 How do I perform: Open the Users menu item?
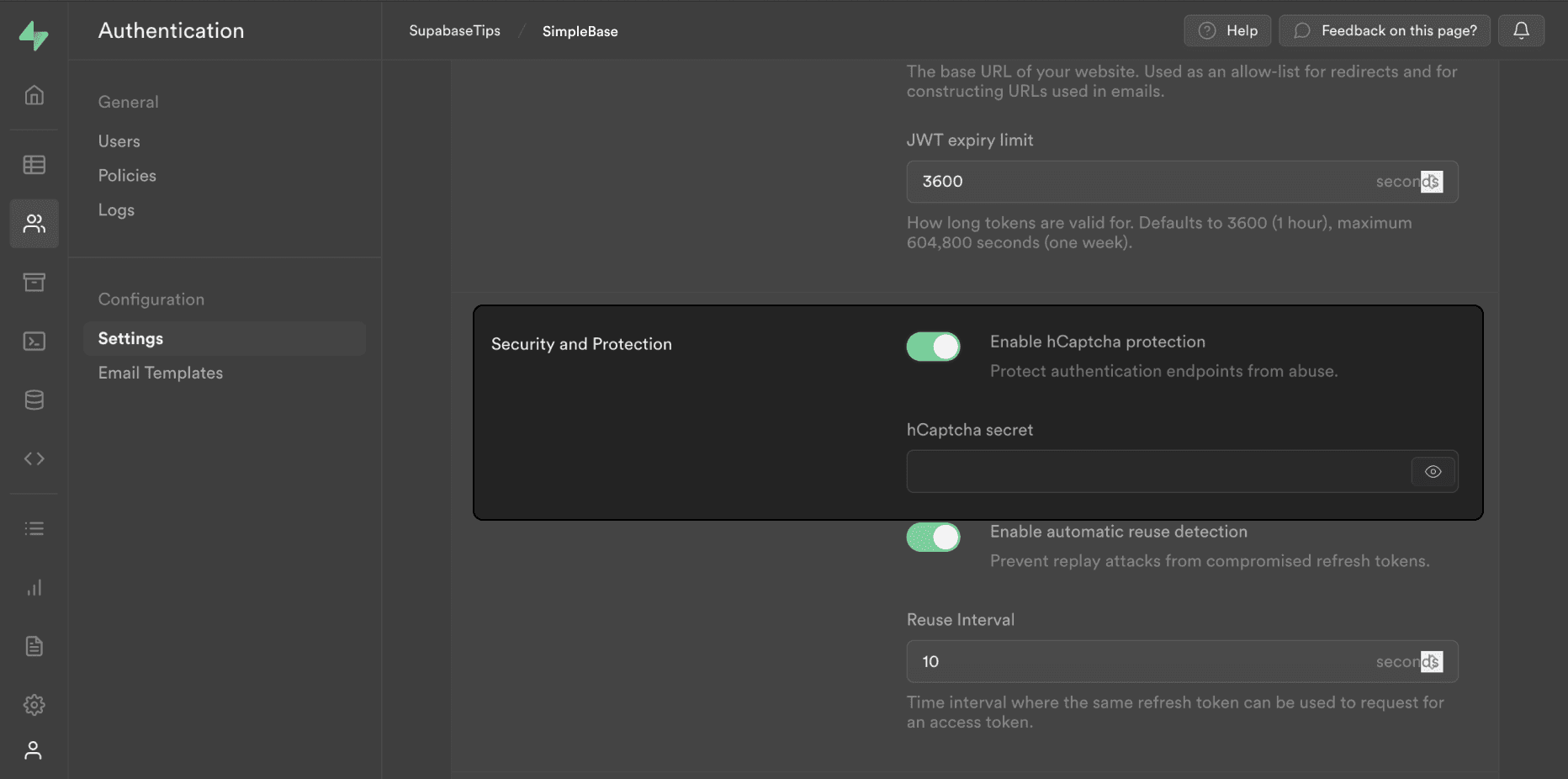tap(119, 141)
